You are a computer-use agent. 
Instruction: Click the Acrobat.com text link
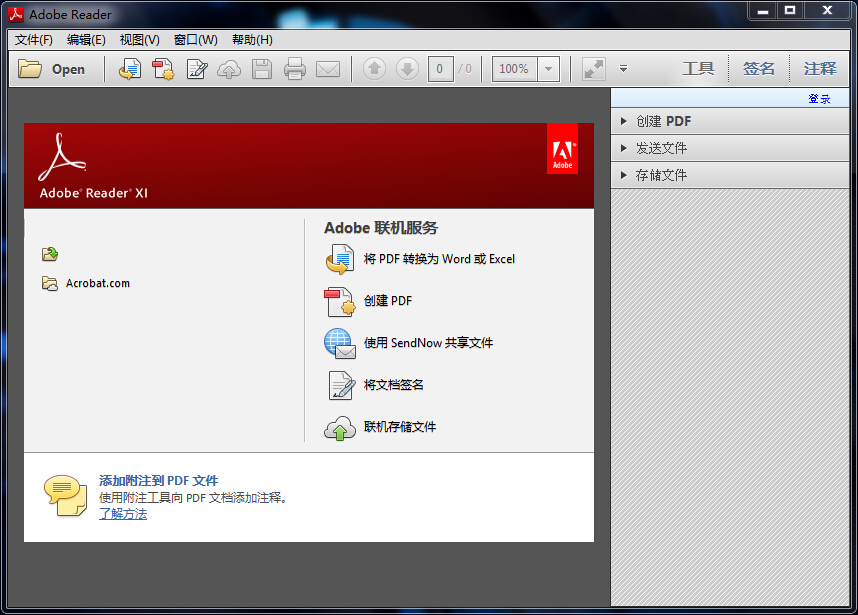tap(98, 283)
